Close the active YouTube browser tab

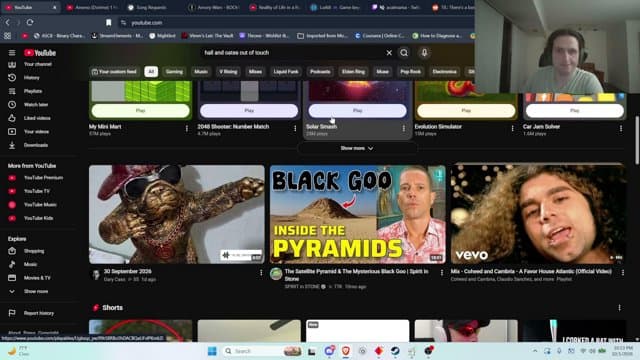click(x=55, y=7)
